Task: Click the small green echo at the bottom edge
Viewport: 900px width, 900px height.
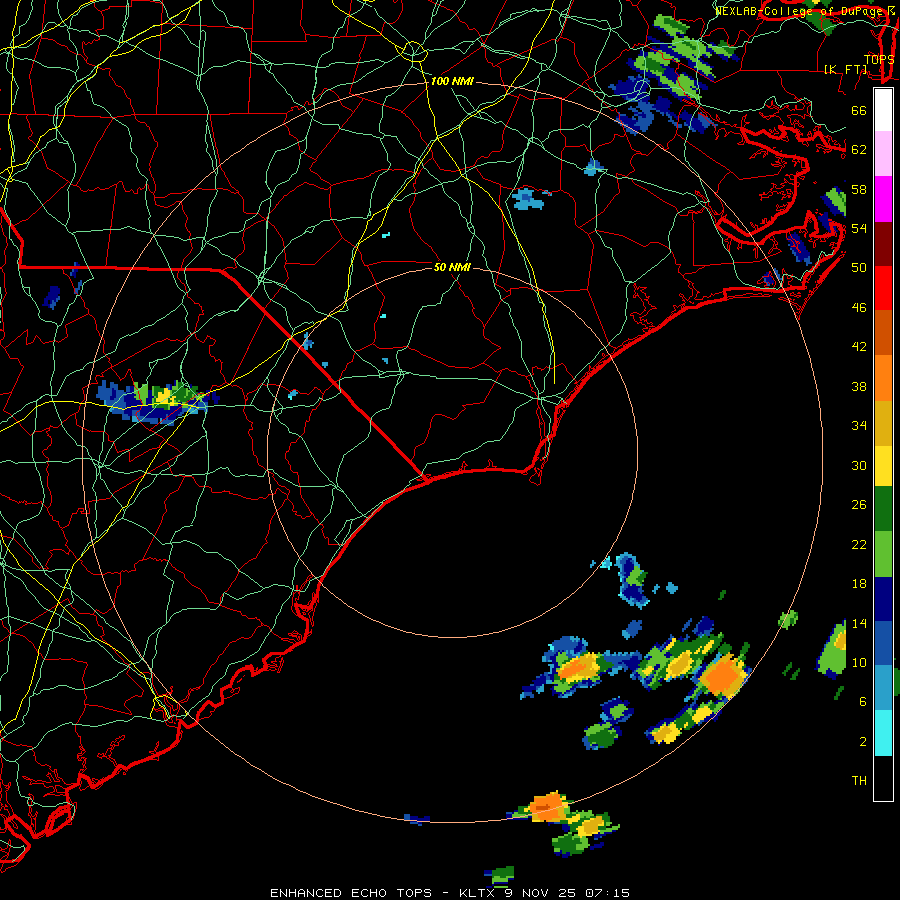Action: (501, 876)
